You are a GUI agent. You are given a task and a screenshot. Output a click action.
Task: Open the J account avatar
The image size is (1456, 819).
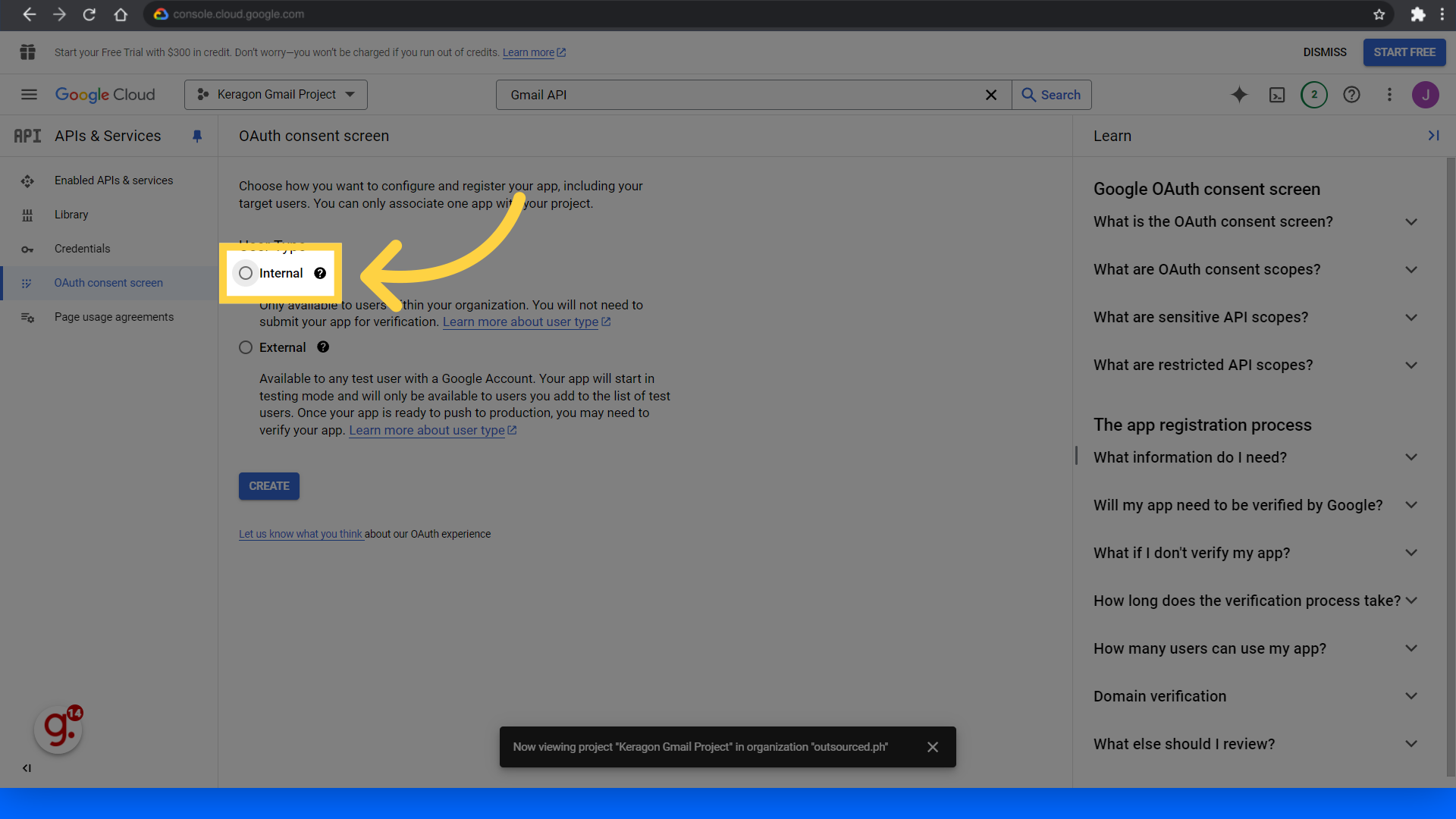[1426, 95]
